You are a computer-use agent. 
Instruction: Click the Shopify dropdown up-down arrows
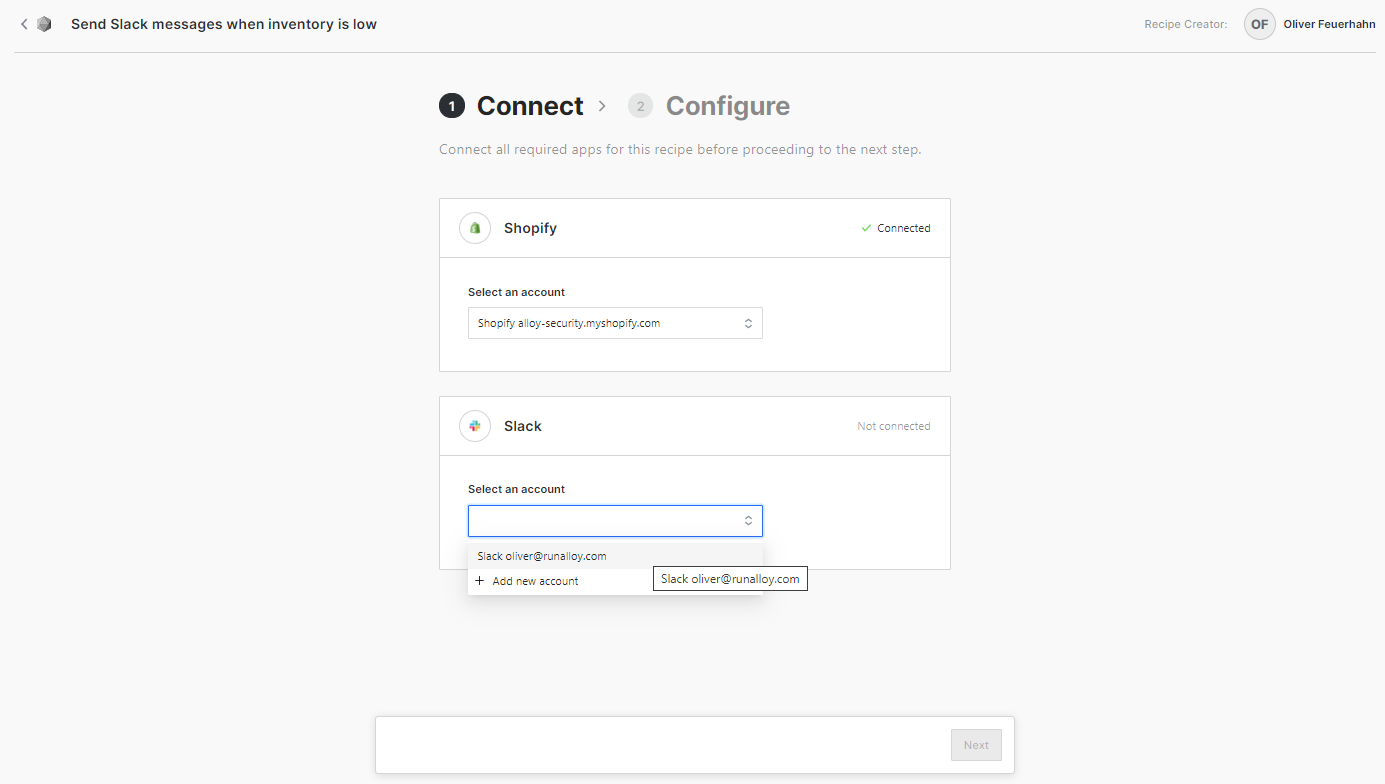[x=748, y=323]
